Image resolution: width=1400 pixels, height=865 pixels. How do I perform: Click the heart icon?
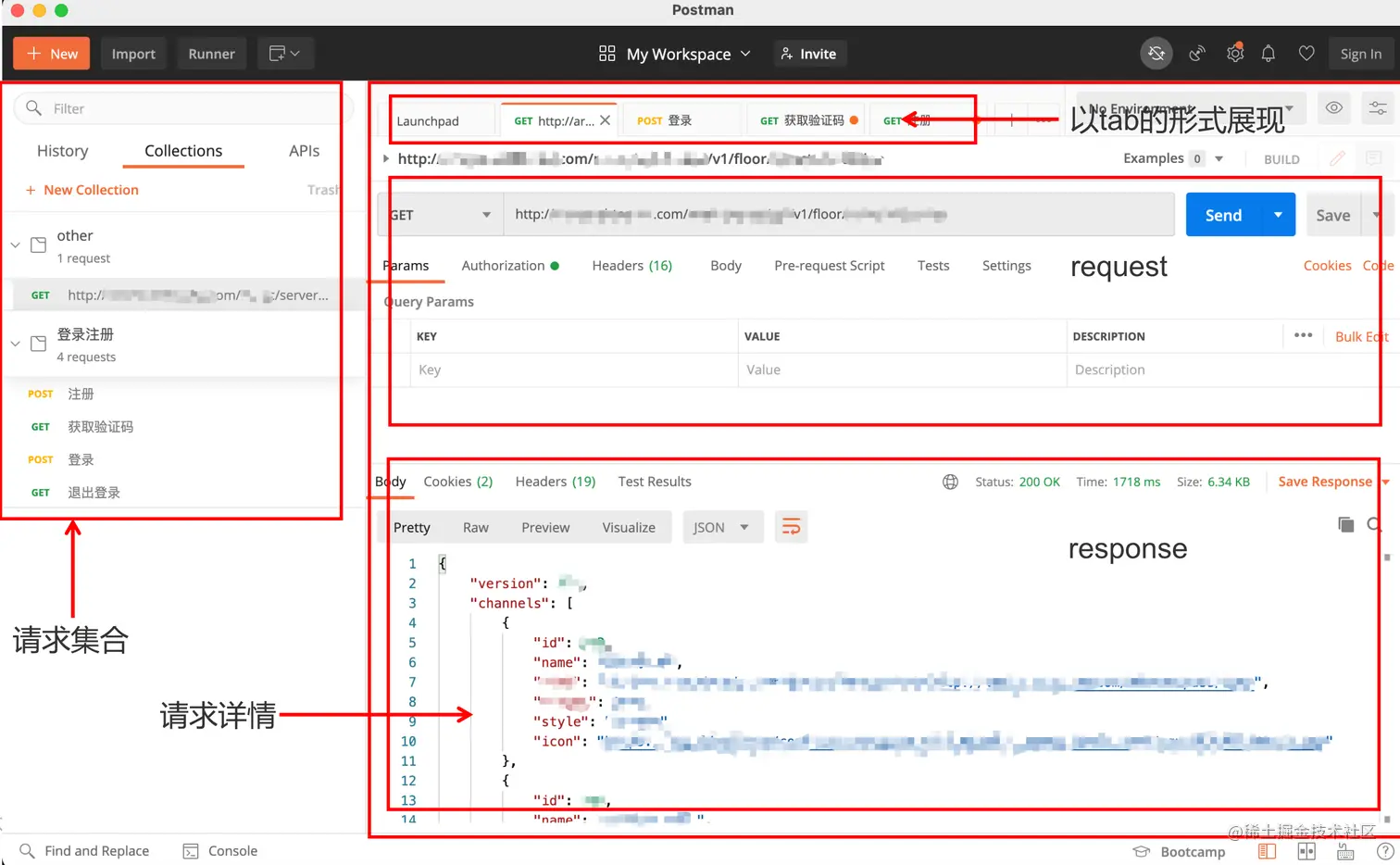click(x=1306, y=54)
